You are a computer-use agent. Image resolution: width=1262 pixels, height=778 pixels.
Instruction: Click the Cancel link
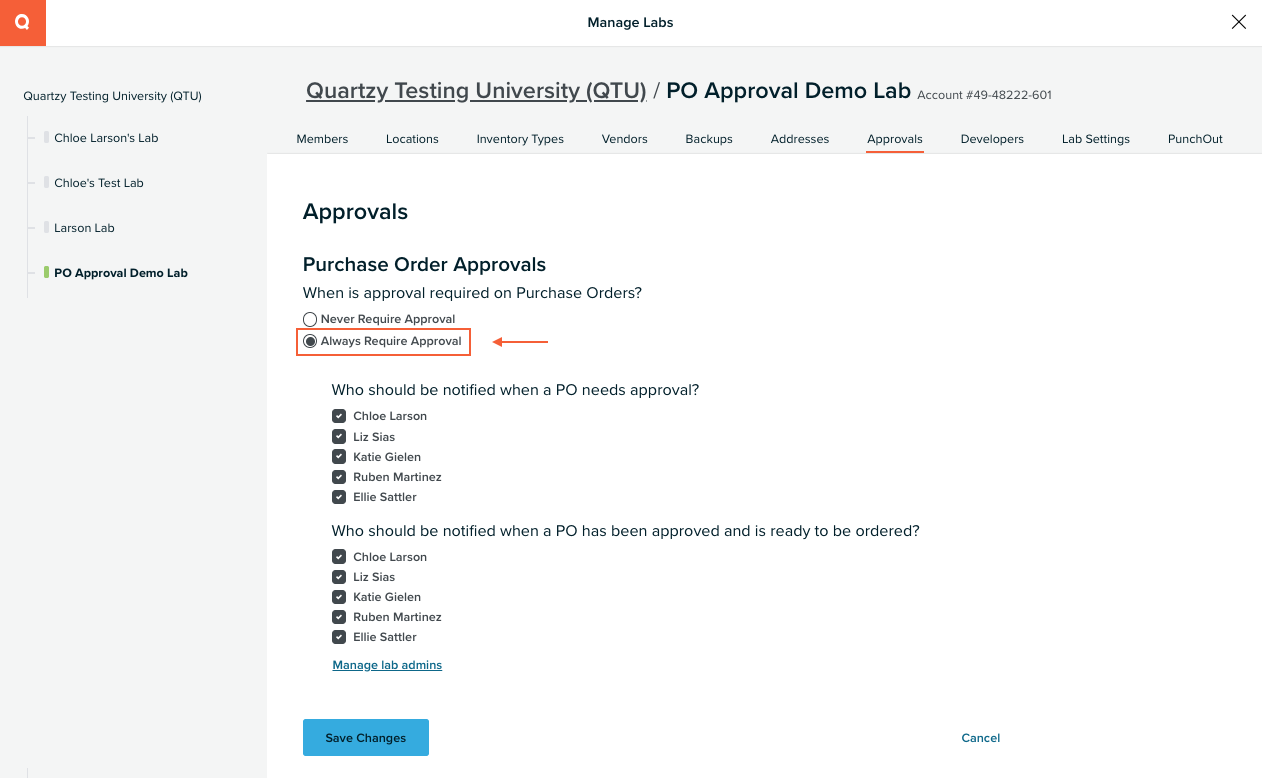click(x=981, y=738)
